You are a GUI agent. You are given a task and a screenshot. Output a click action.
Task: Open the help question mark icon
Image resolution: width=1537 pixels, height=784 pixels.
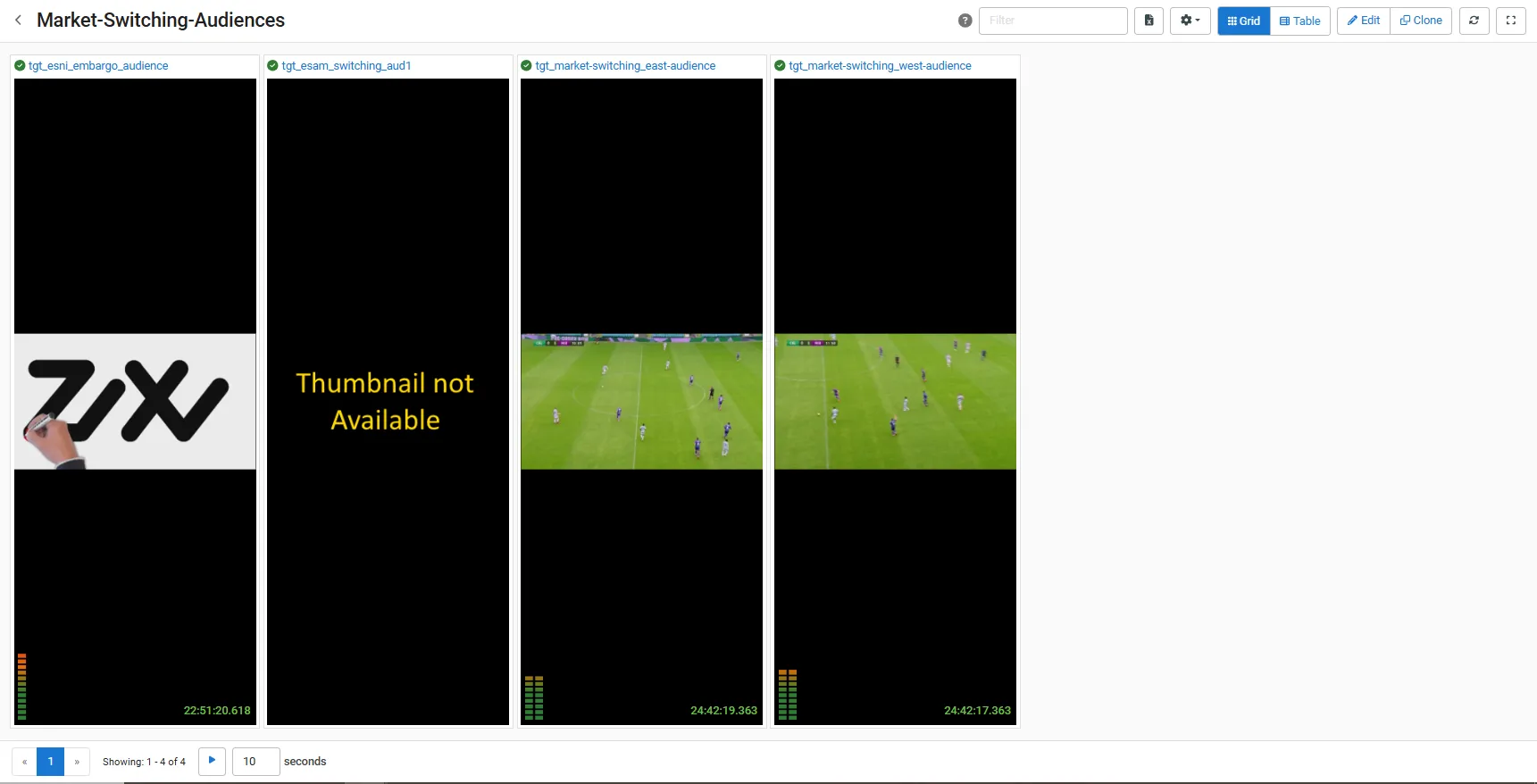[965, 21]
